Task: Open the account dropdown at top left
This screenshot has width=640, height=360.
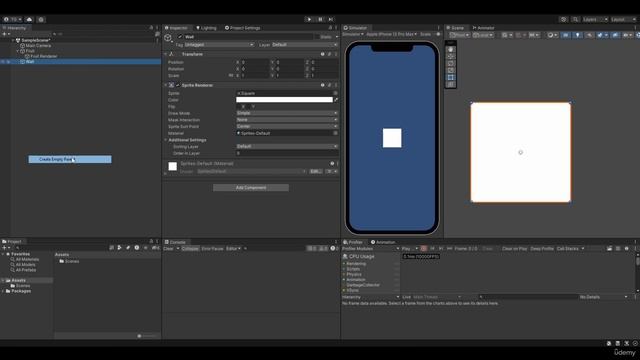Action: pos(12,19)
